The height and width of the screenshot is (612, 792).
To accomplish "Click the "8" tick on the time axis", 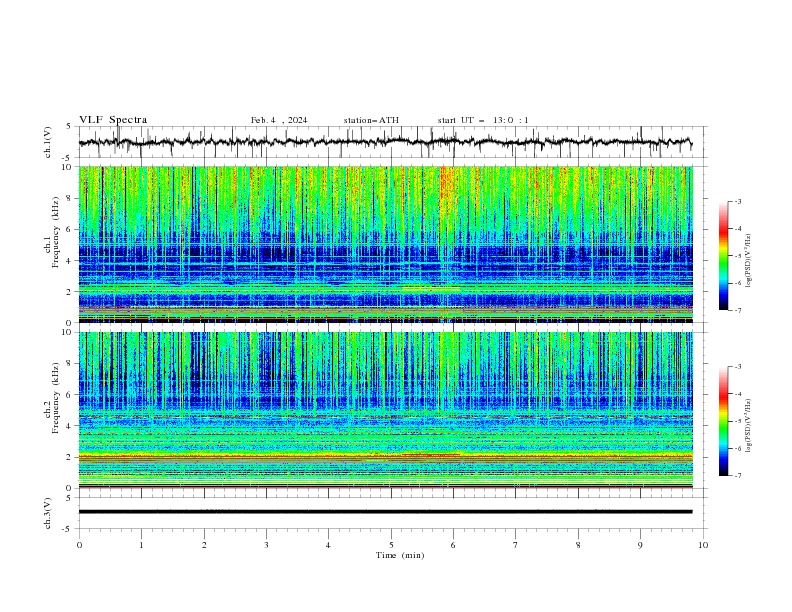I will 578,545.
